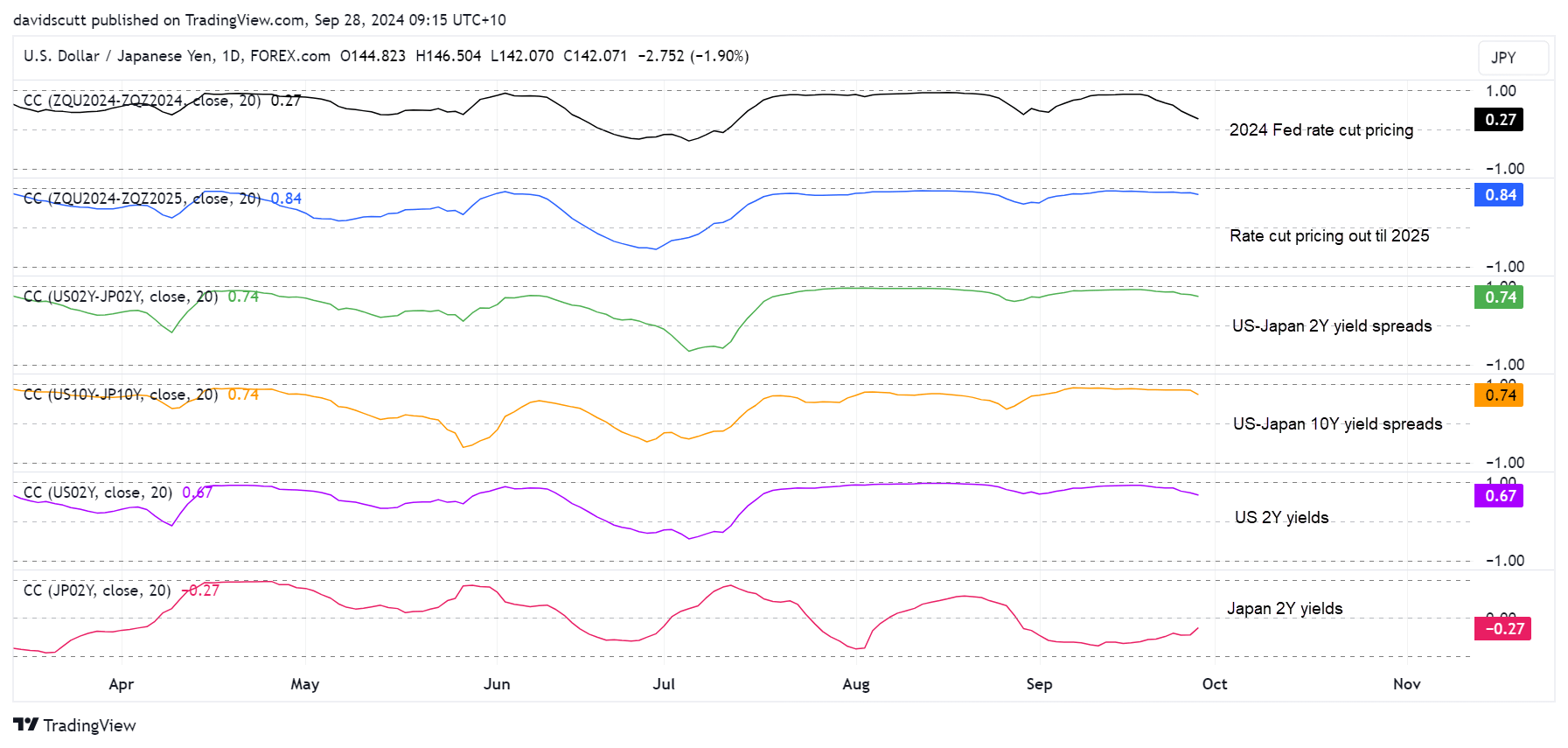Click the 'US-Japan 2Y yield spreads' annotation
Viewport: 1568px width, 748px height.
click(1332, 326)
